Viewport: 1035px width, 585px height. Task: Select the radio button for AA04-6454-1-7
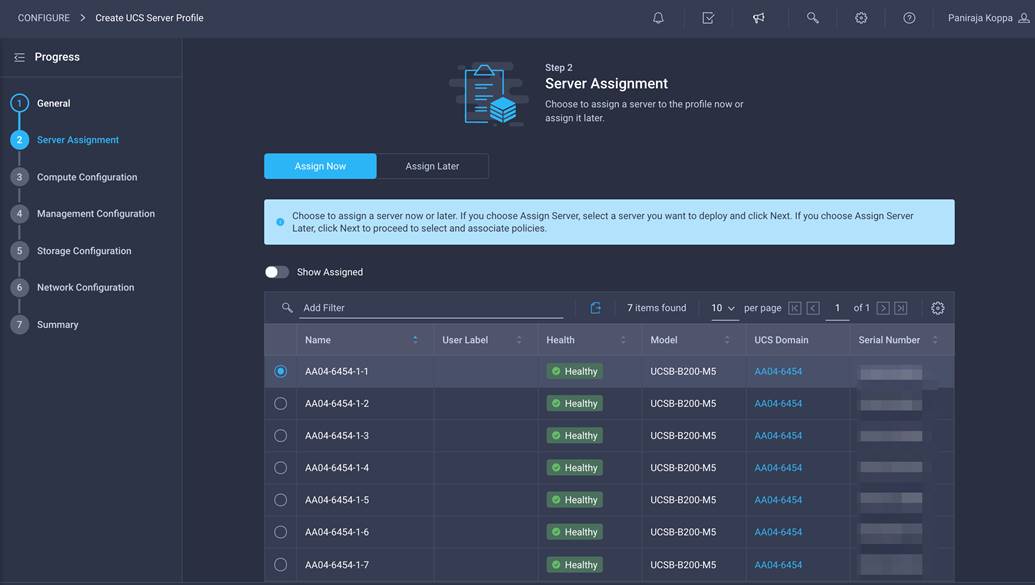pyautogui.click(x=281, y=565)
